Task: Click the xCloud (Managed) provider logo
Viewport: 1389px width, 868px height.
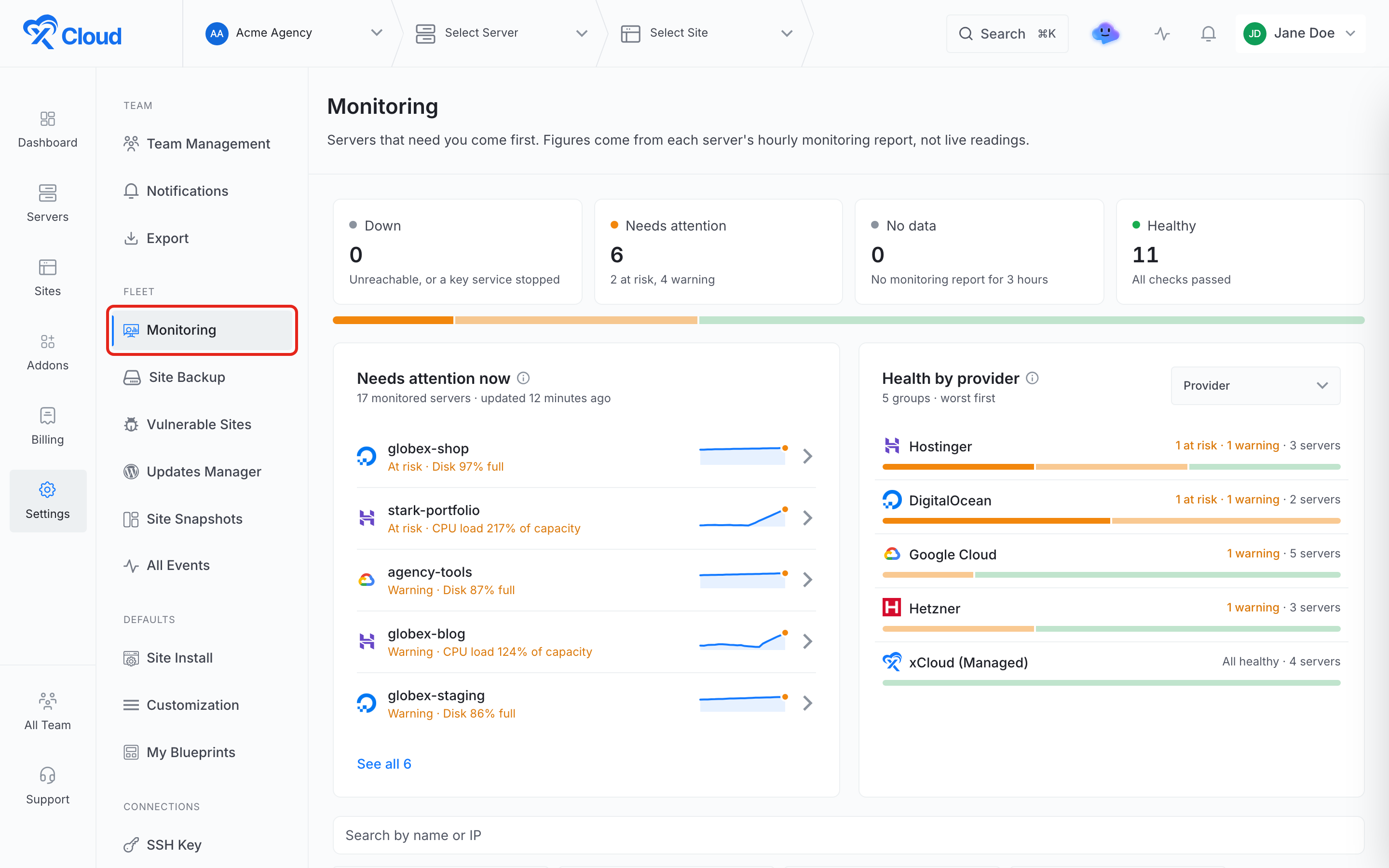Action: coord(892,661)
